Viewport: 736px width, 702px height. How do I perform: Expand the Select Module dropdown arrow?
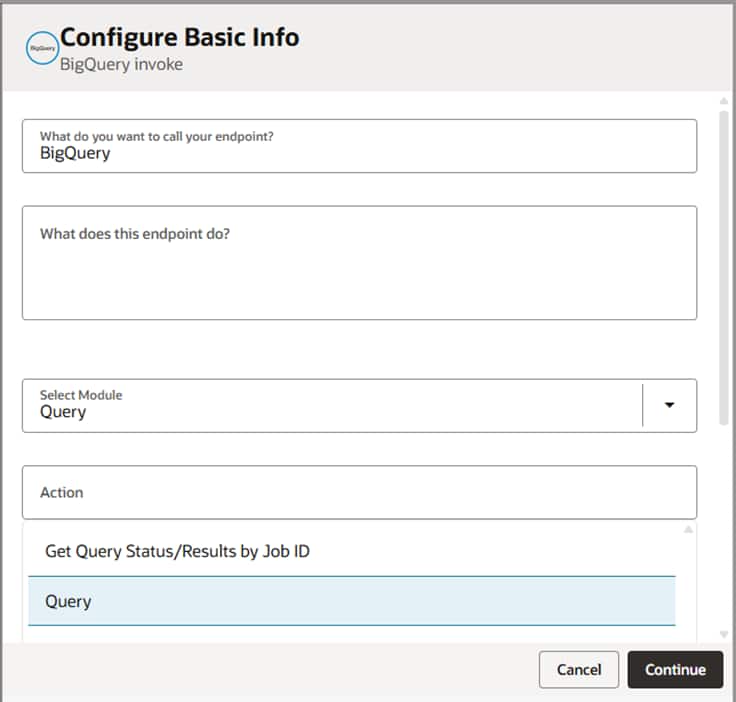pyautogui.click(x=670, y=406)
